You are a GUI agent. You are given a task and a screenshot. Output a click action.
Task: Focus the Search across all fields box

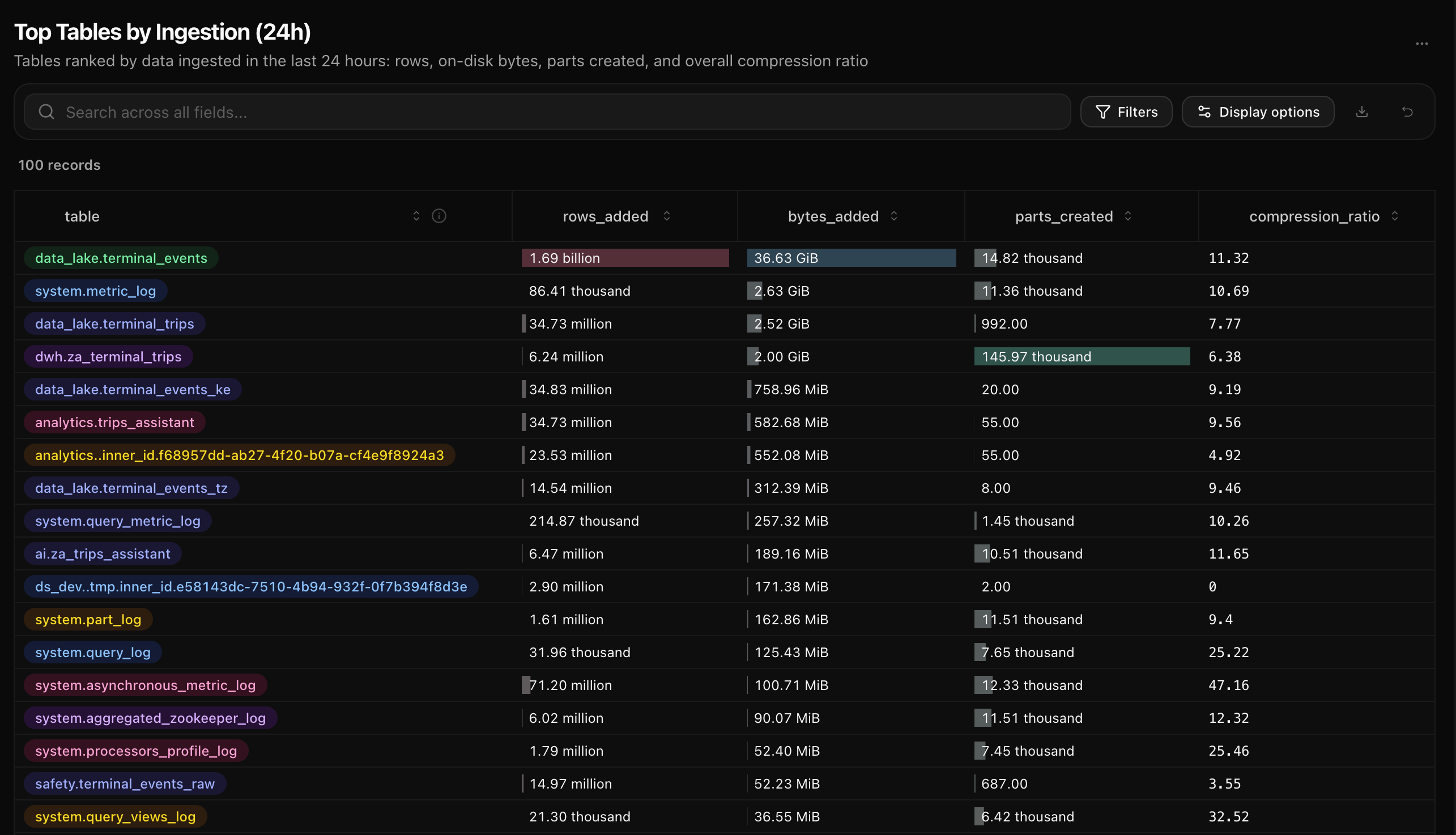547,112
